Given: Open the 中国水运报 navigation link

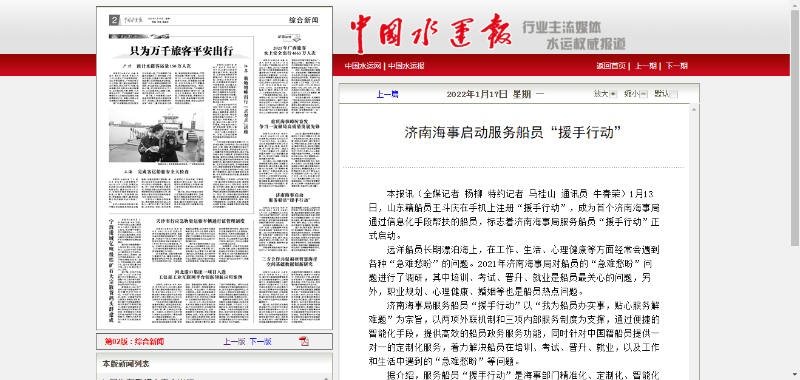Looking at the screenshot, I should [406, 66].
